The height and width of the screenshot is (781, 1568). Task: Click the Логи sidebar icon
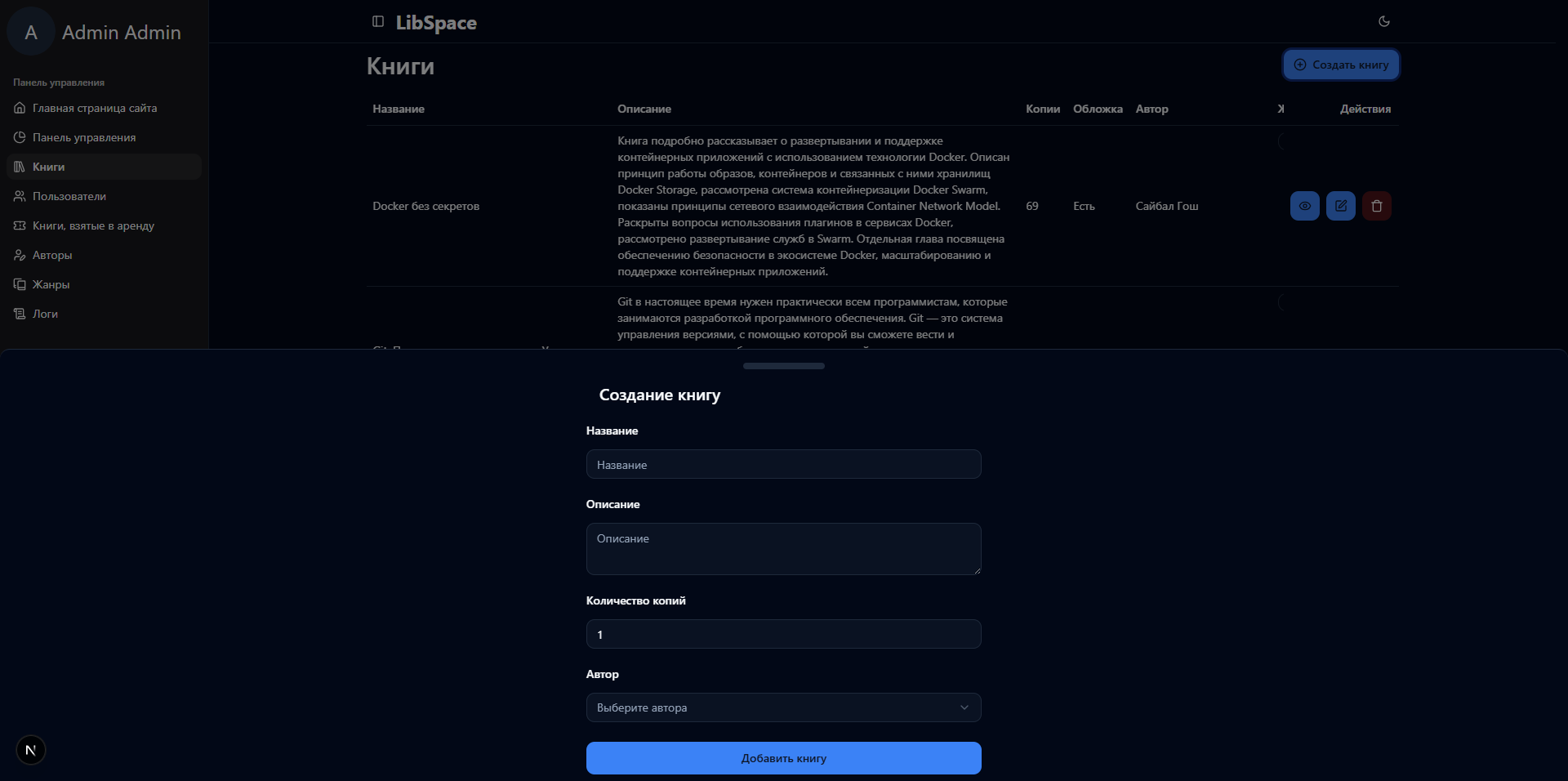pyautogui.click(x=20, y=314)
